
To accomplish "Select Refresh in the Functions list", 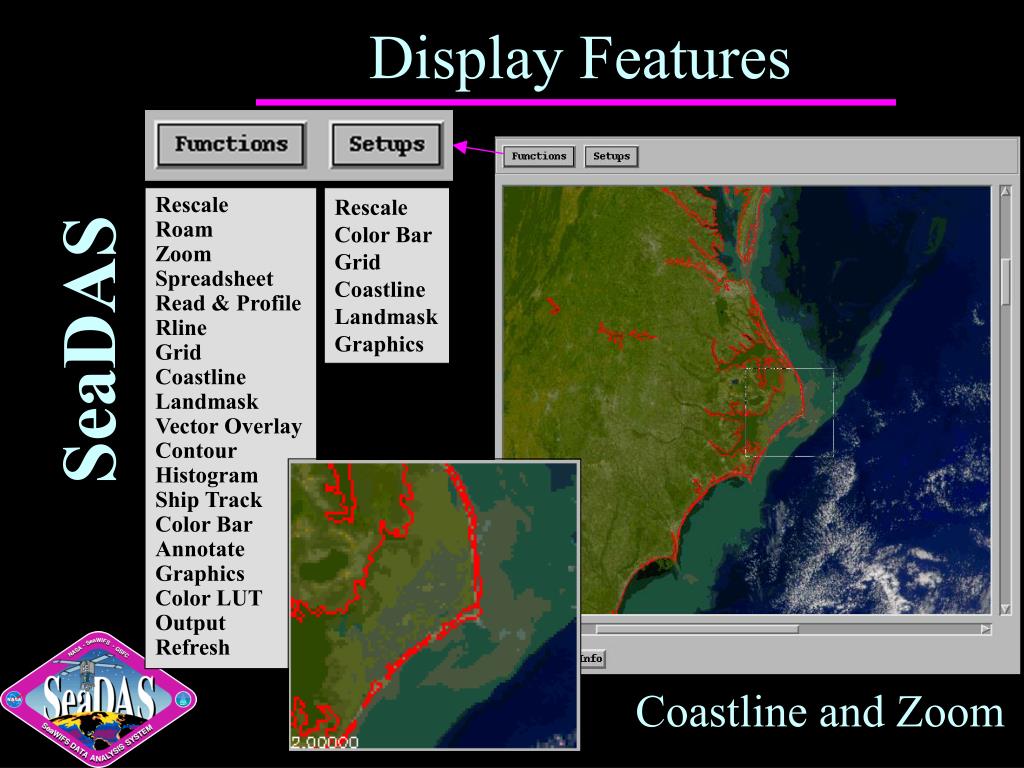I will (193, 648).
